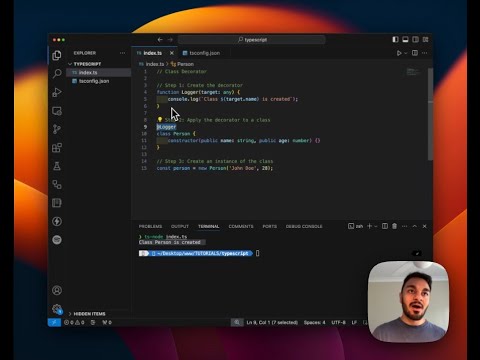Click the forwarded ports status bar item
Screen dimensions: 480x360
click(107, 322)
